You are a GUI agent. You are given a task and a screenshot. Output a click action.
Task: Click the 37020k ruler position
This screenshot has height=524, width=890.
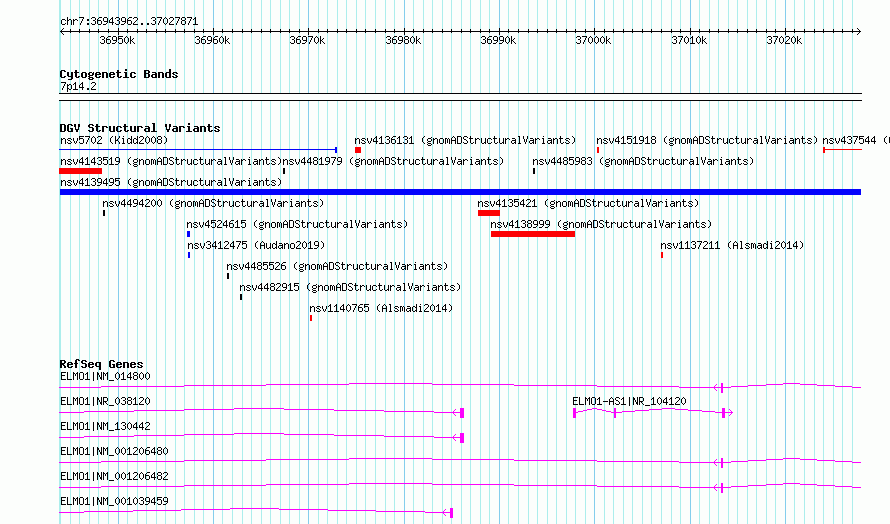click(x=784, y=40)
